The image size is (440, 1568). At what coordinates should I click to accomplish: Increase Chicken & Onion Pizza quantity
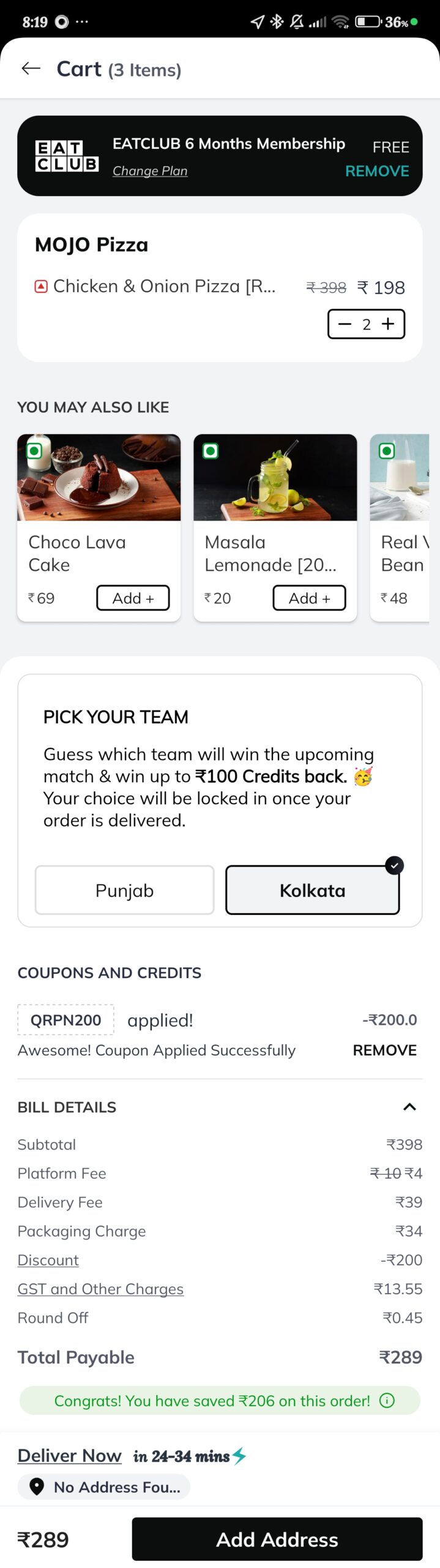[388, 323]
